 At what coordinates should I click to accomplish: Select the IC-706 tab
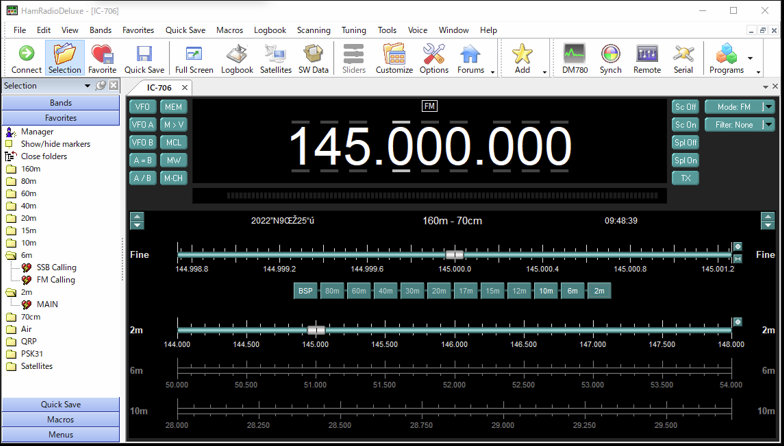tap(159, 88)
